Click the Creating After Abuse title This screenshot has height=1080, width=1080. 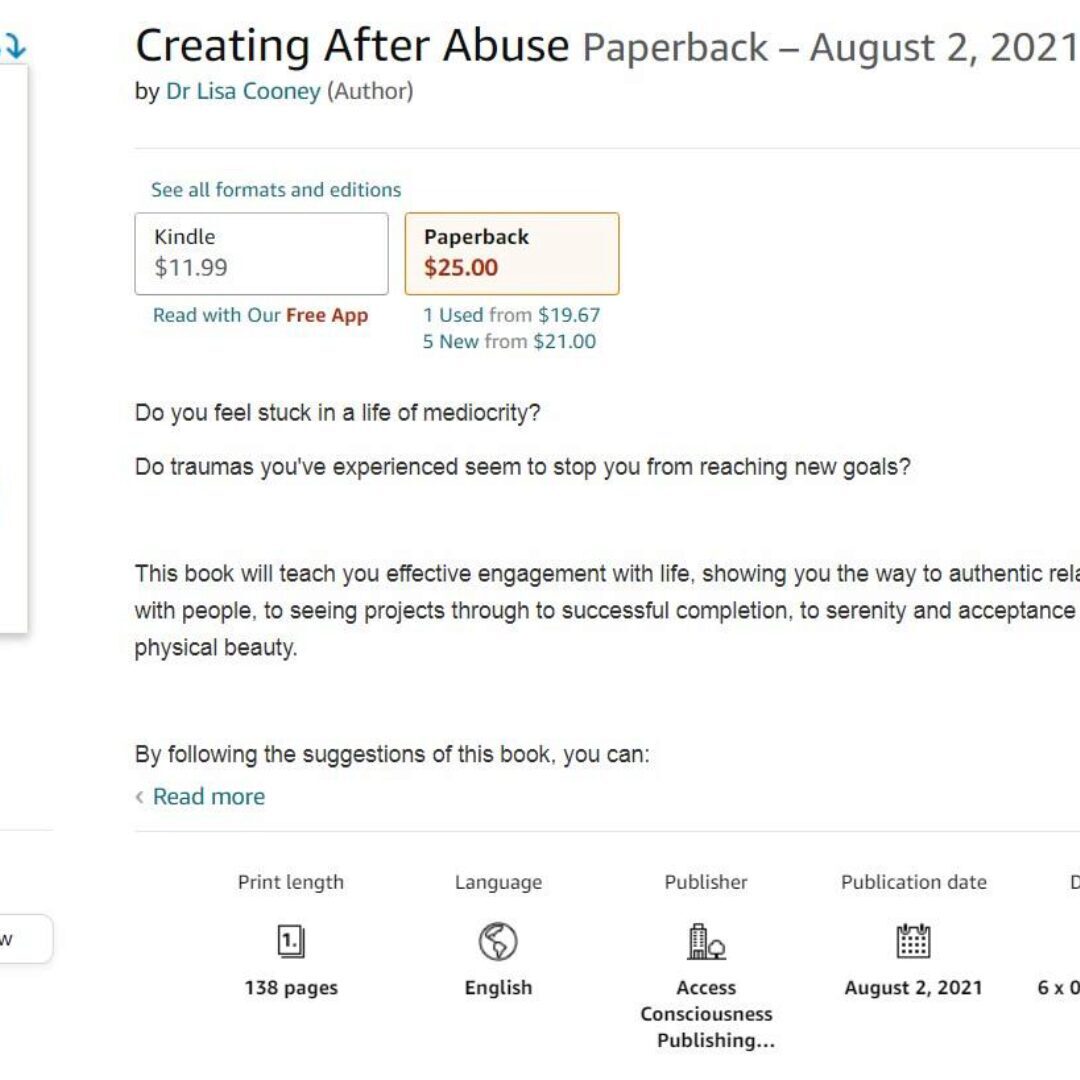point(352,46)
